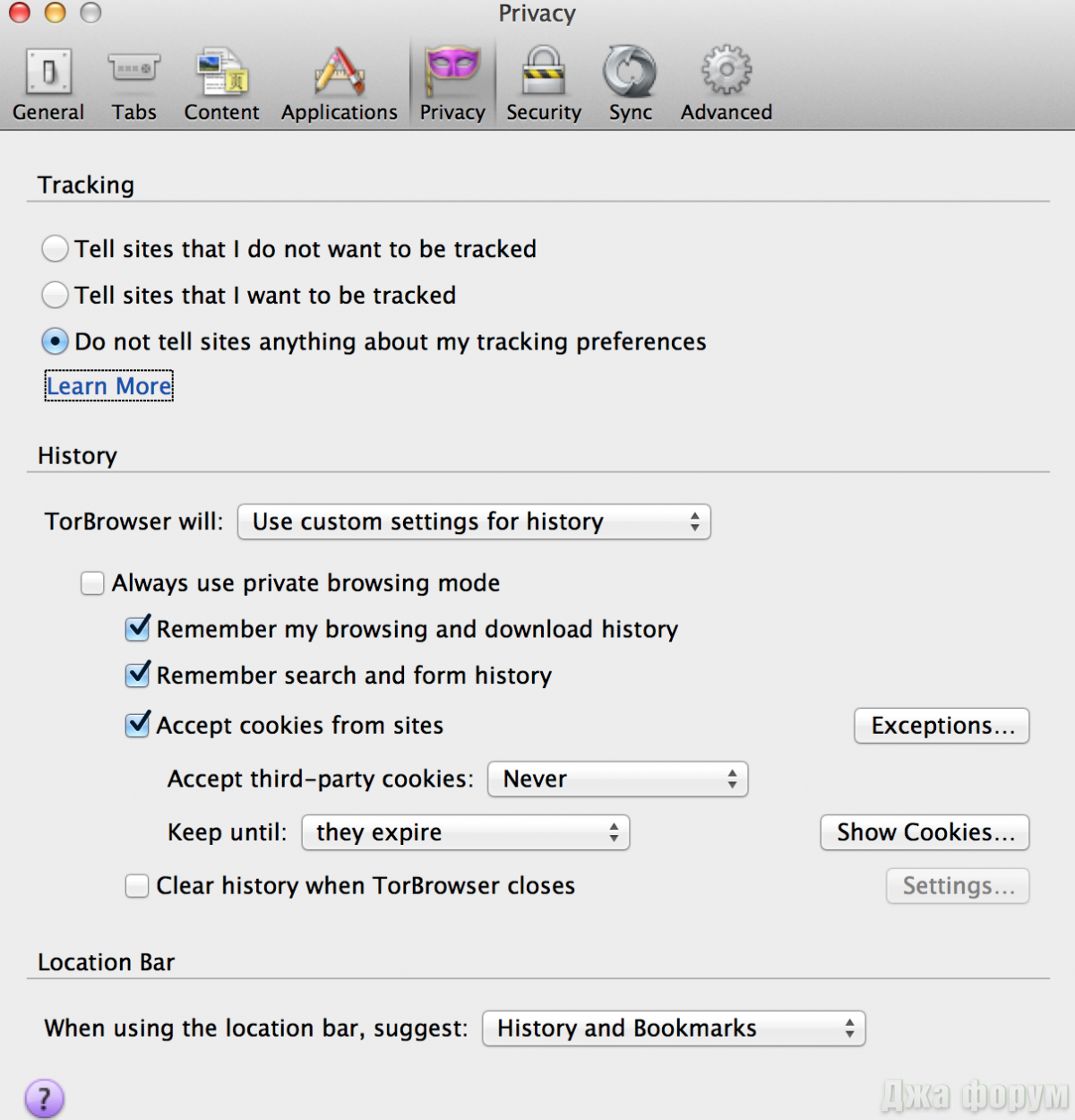Open 'Accept third-party cookies' Never dropdown
The height and width of the screenshot is (1120, 1075).
pyautogui.click(x=617, y=779)
